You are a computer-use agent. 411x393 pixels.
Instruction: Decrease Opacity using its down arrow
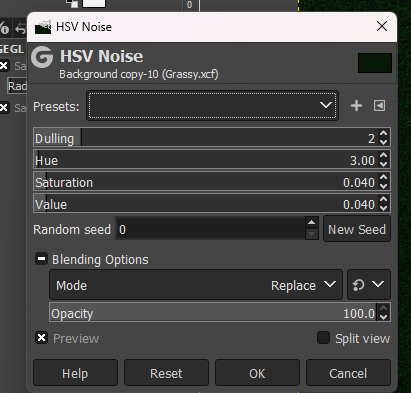point(384,317)
